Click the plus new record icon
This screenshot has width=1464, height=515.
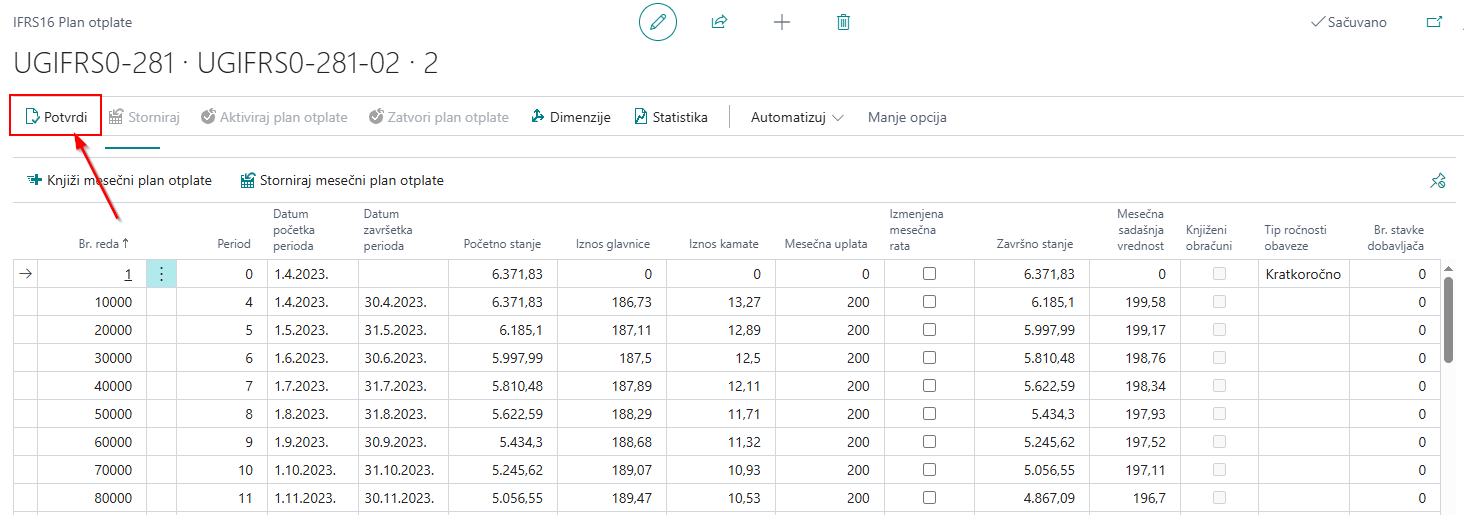782,22
